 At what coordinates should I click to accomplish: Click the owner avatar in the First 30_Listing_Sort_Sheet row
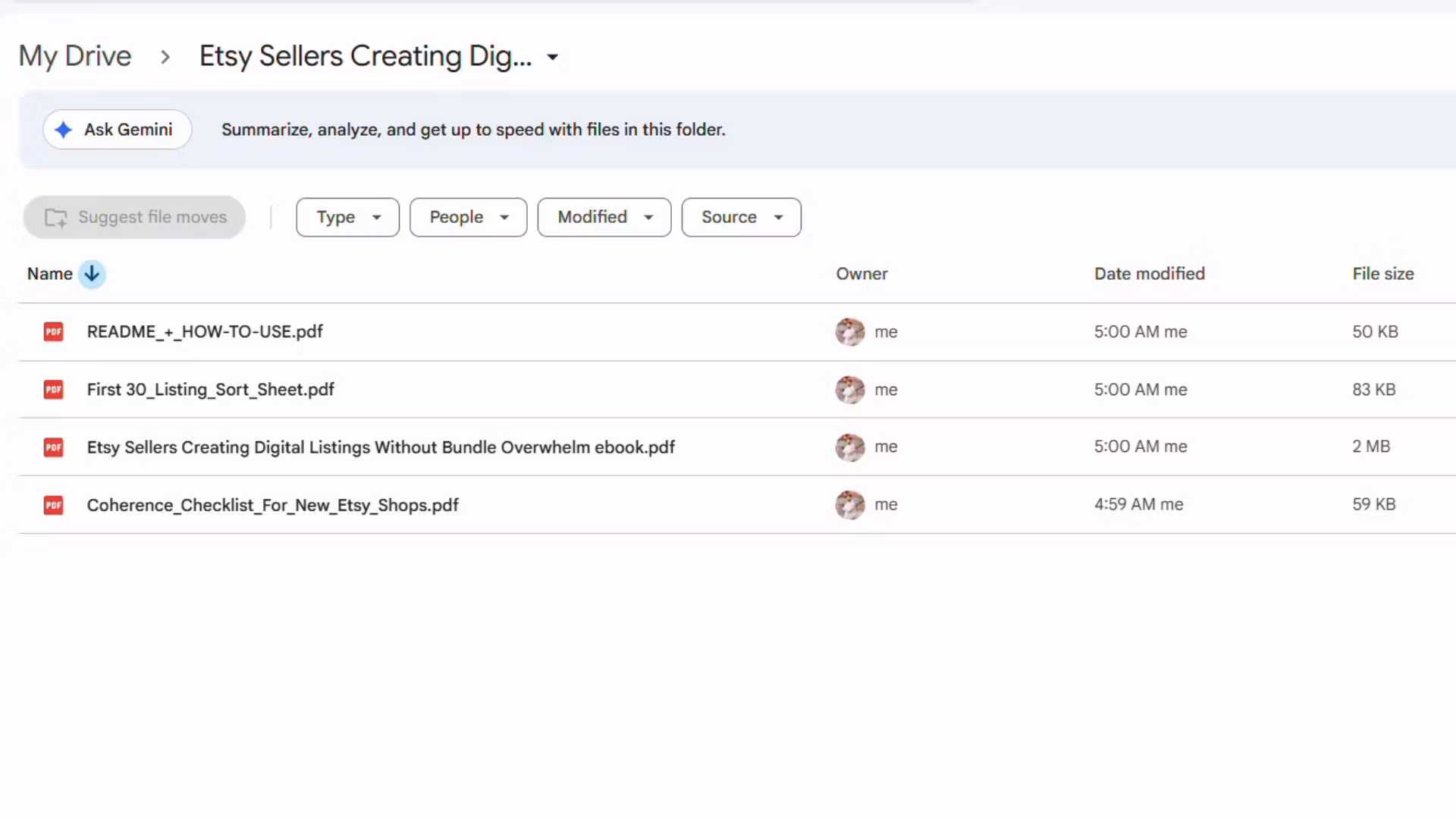pyautogui.click(x=850, y=389)
